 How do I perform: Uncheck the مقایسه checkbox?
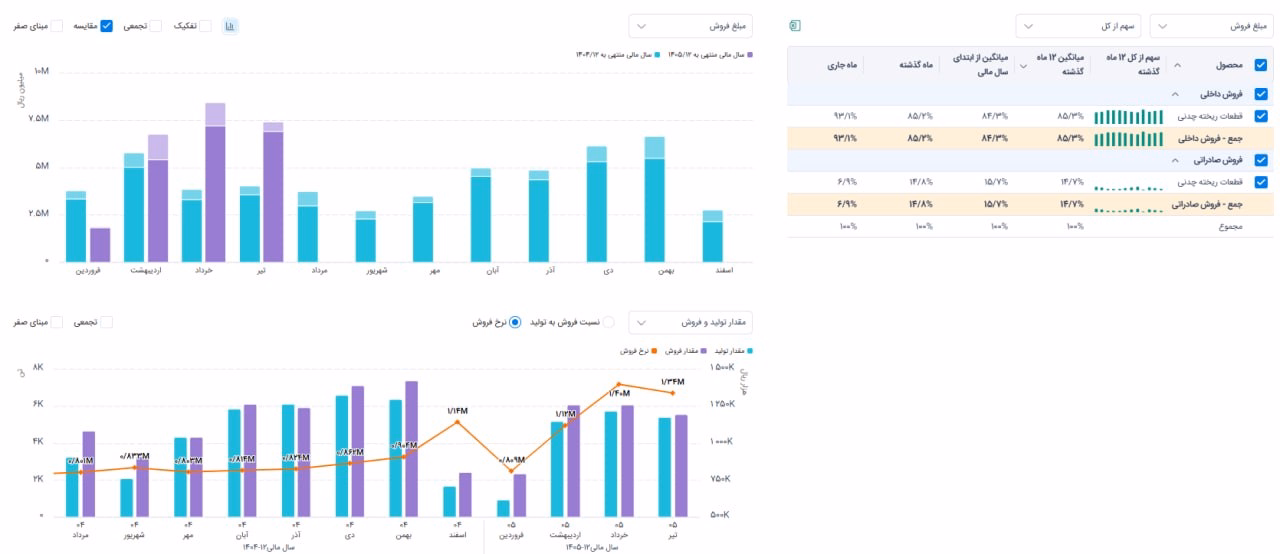(107, 25)
